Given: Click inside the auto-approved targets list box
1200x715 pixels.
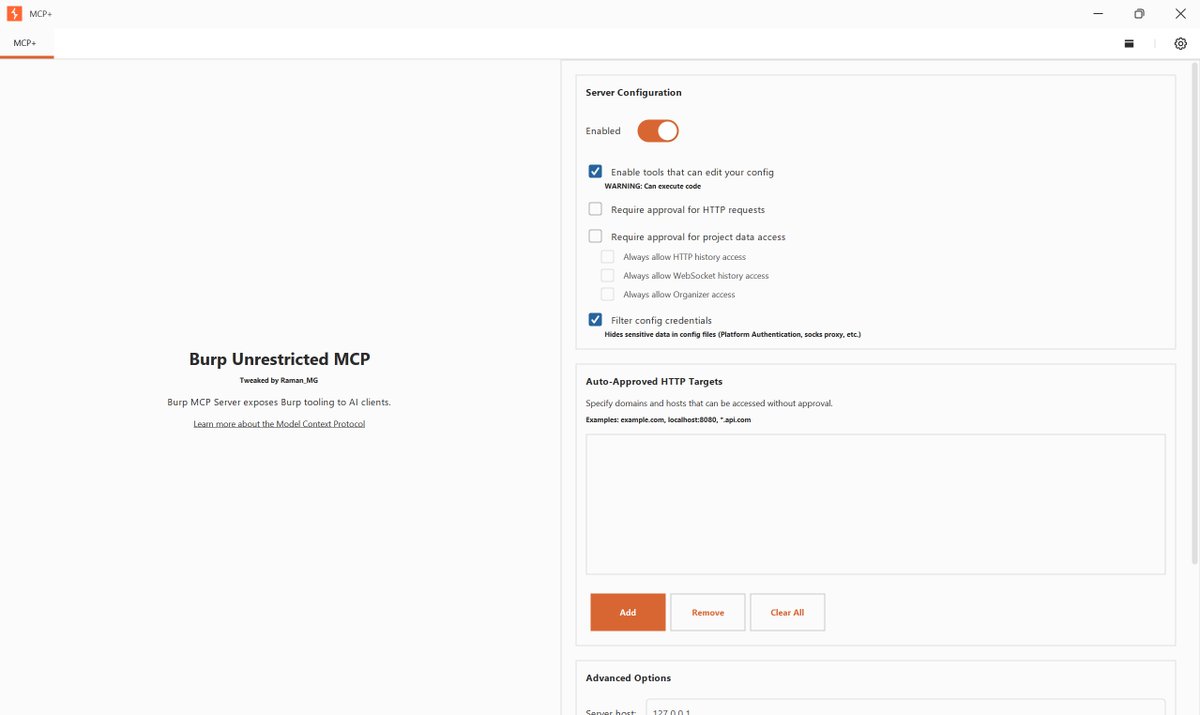Looking at the screenshot, I should (x=875, y=504).
